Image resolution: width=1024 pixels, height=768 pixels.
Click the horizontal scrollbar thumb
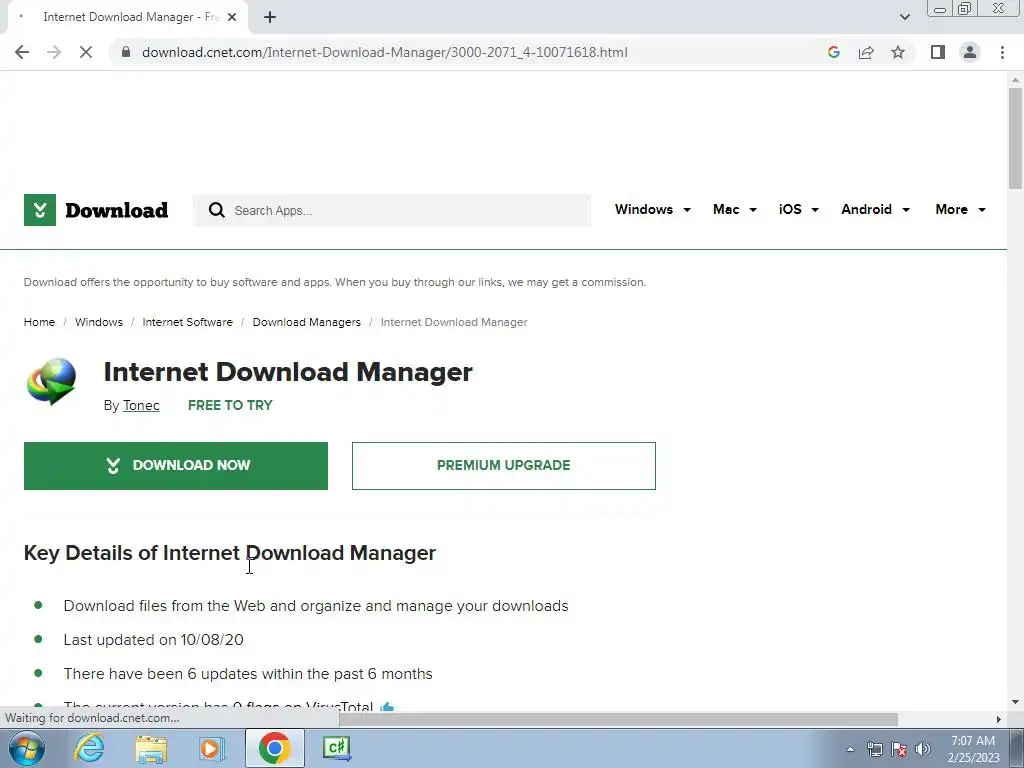[x=618, y=719]
